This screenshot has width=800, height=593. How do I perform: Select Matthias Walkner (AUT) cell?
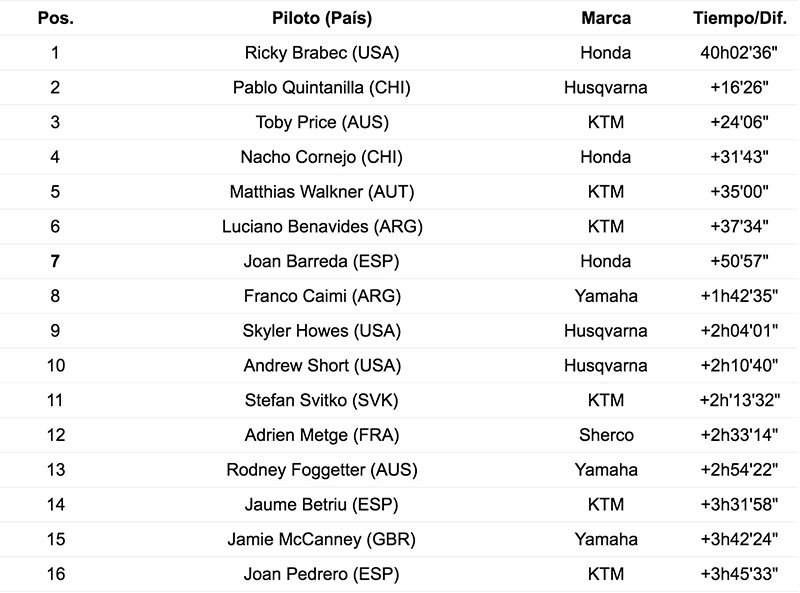point(322,192)
